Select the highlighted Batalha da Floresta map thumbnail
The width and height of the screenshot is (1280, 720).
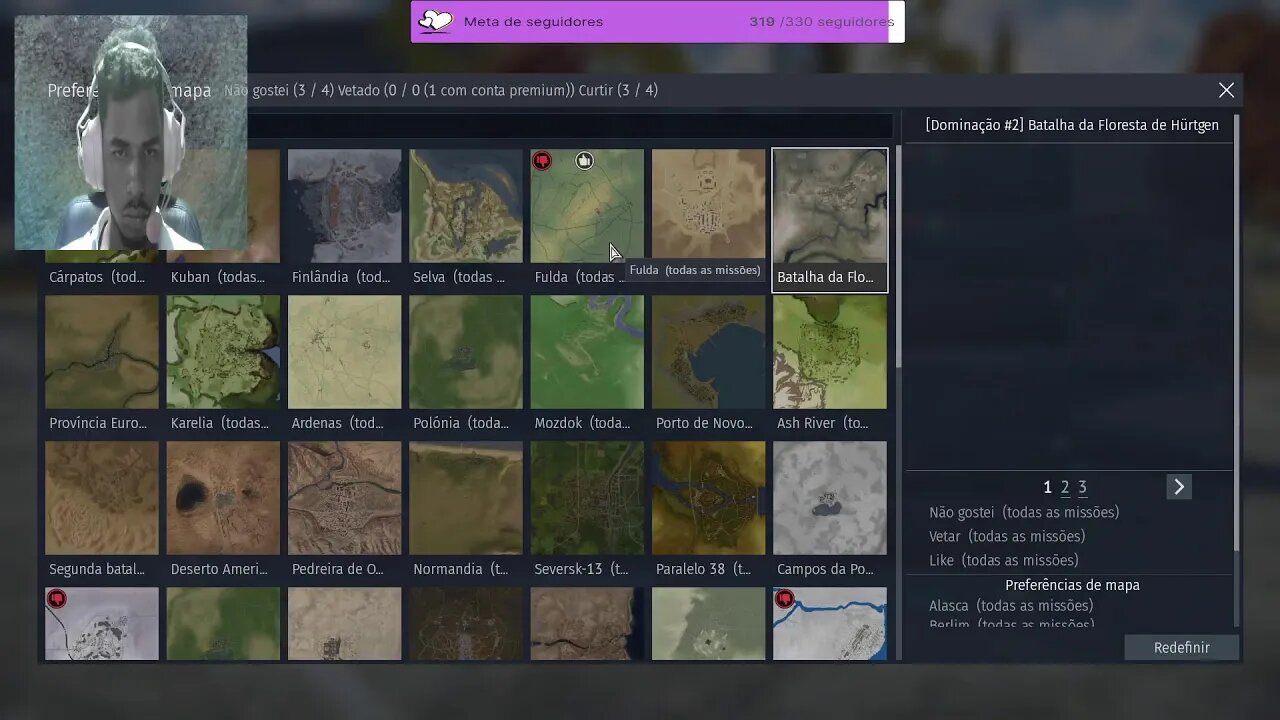tap(830, 206)
